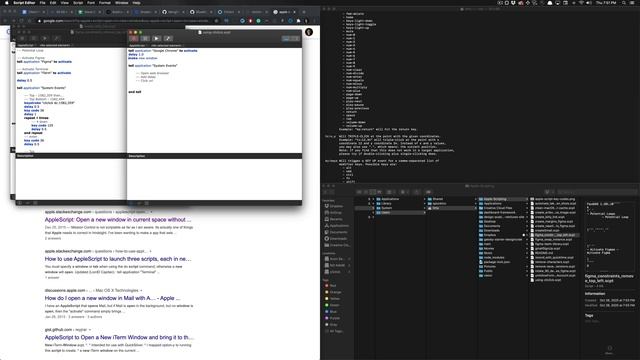Click the script file preview thumbnail in the Finder preview pane
The height and width of the screenshot is (360, 640).
(610, 235)
